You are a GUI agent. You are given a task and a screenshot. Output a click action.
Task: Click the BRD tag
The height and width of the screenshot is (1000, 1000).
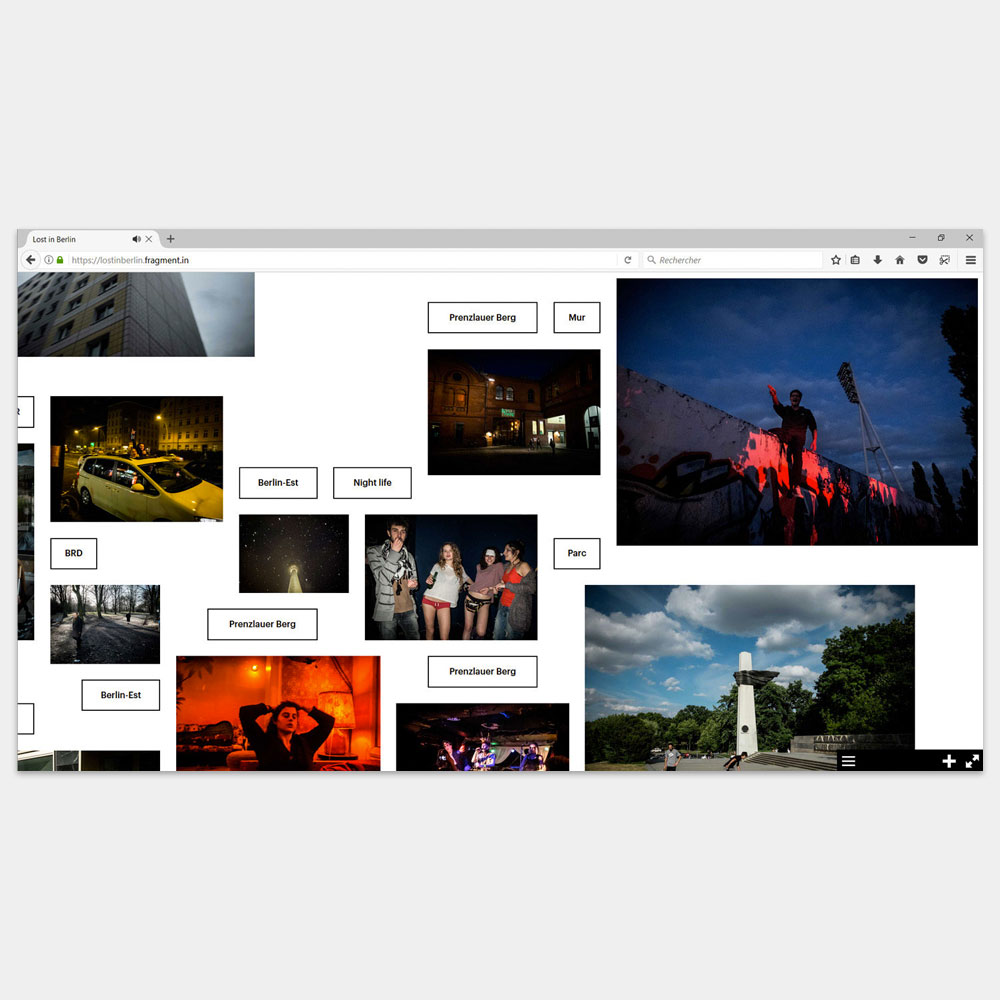73,553
